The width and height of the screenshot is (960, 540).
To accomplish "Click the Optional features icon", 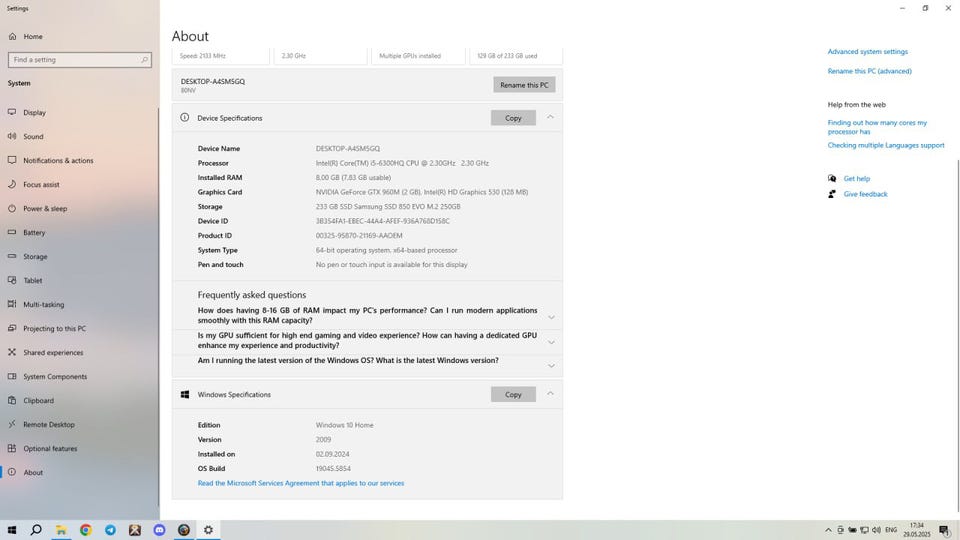I will click(x=12, y=448).
